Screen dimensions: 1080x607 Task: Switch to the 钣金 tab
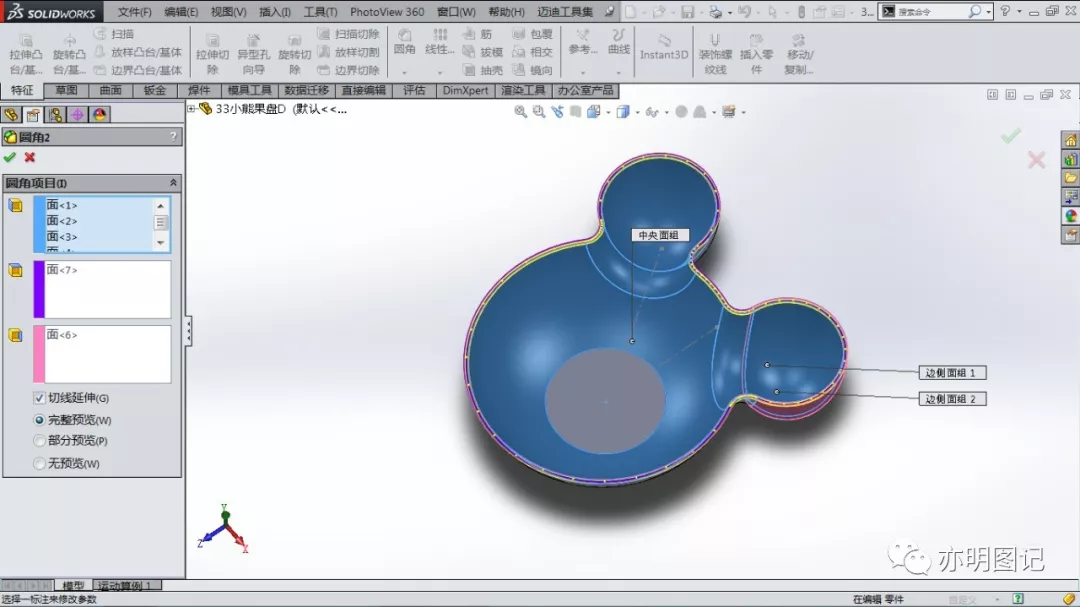tap(155, 90)
